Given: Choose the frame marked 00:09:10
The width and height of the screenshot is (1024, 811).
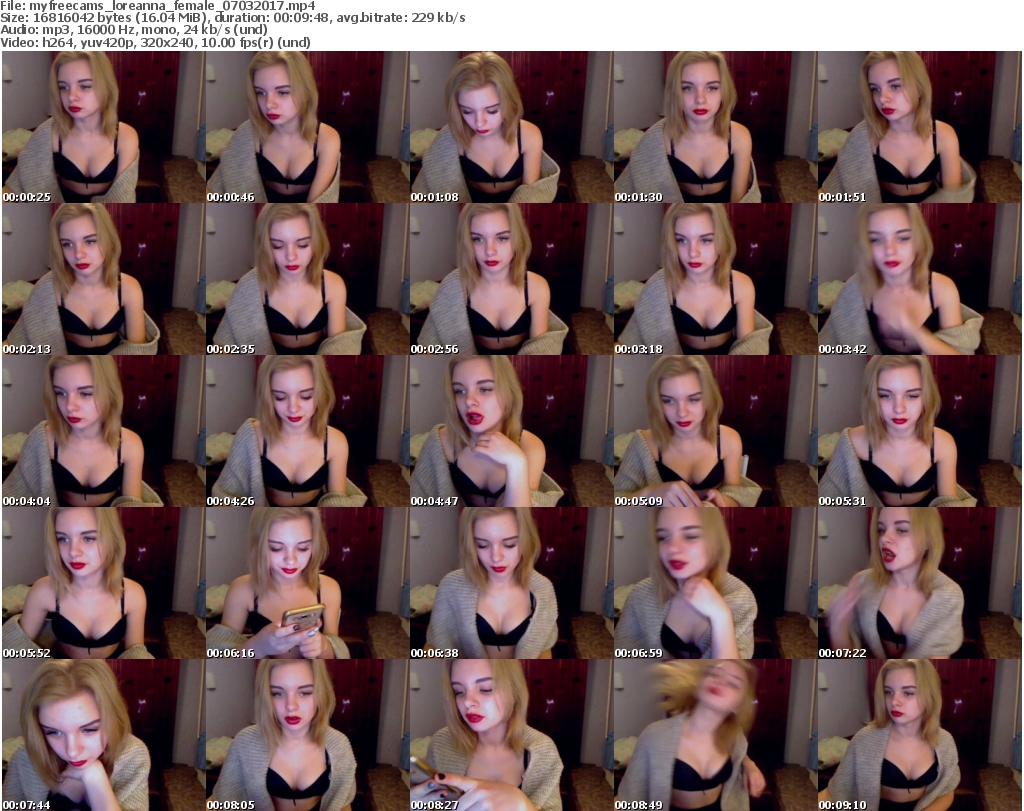Looking at the screenshot, I should pos(920,735).
